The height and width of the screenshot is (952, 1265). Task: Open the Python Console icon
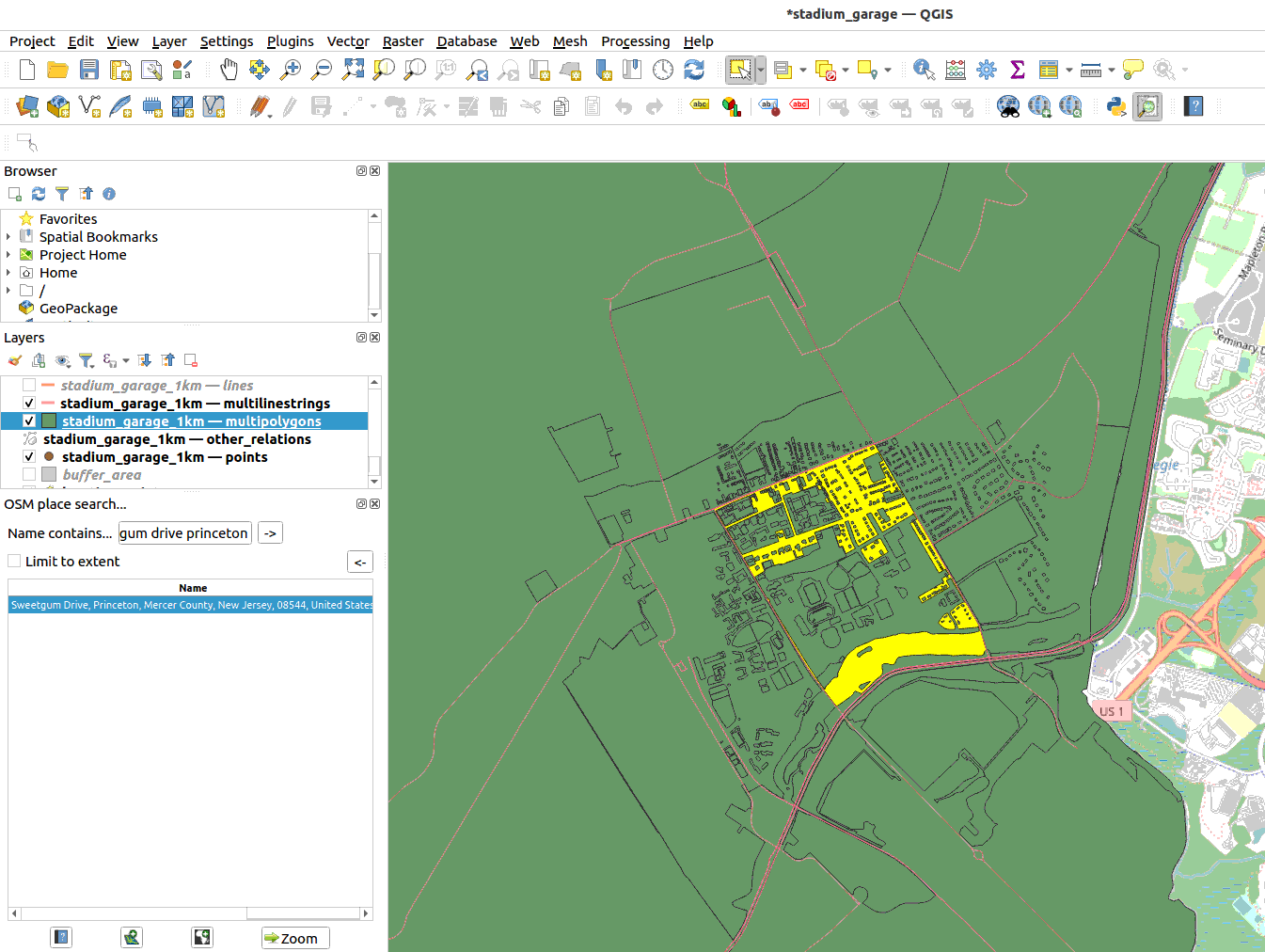point(1116,106)
